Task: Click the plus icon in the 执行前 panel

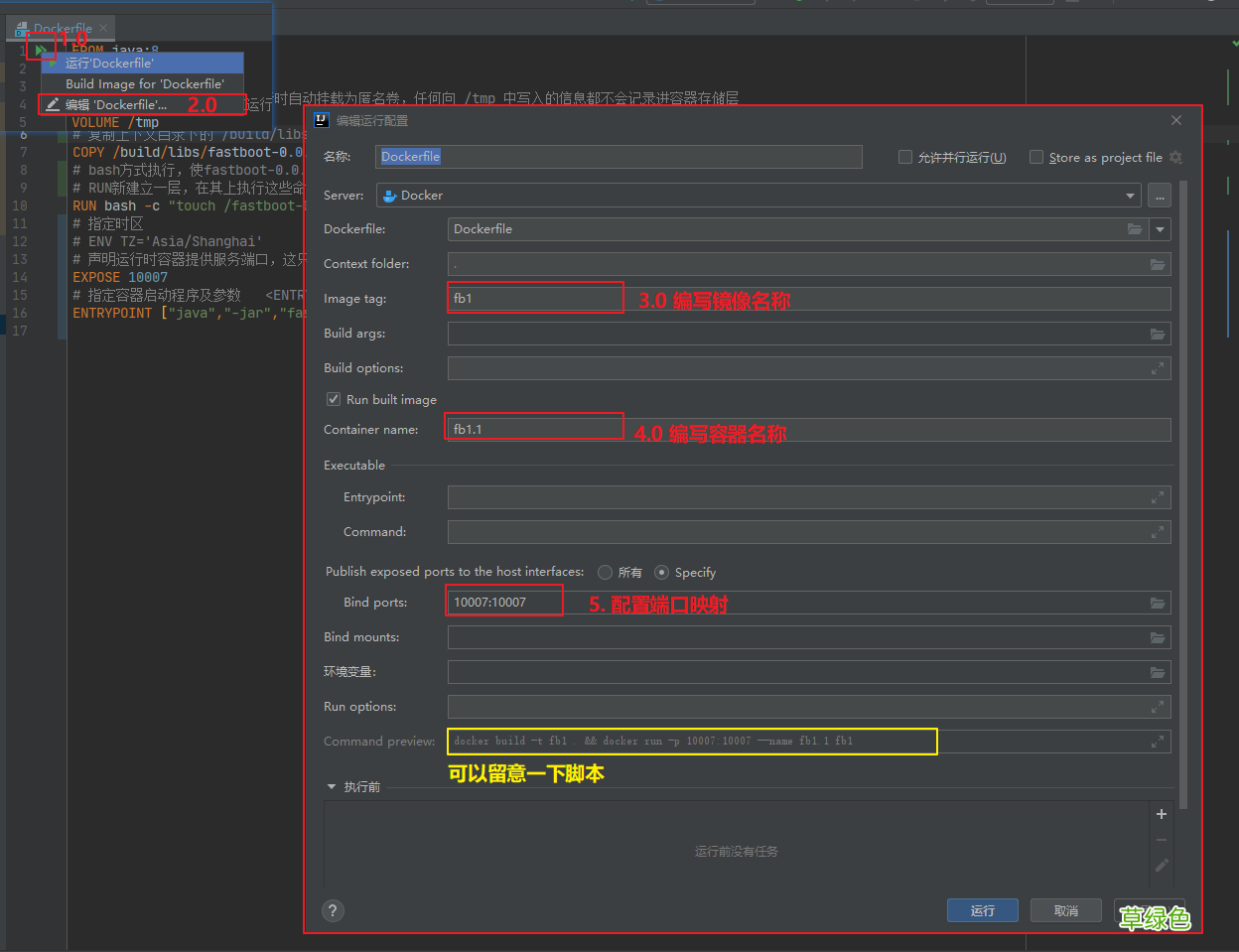Action: pyautogui.click(x=1162, y=813)
